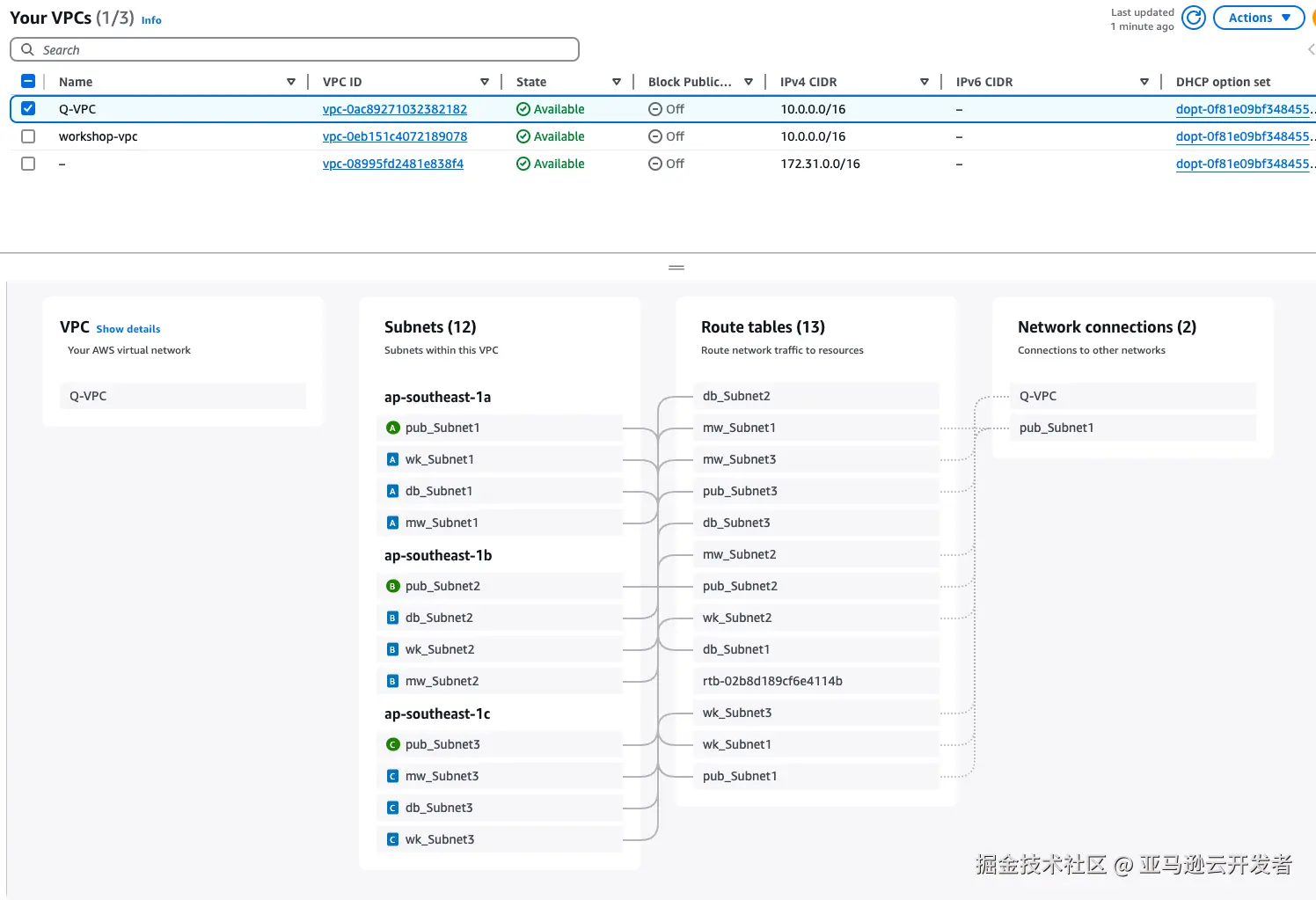
Task: Click the Available status icon for Q-VPC
Action: 523,109
